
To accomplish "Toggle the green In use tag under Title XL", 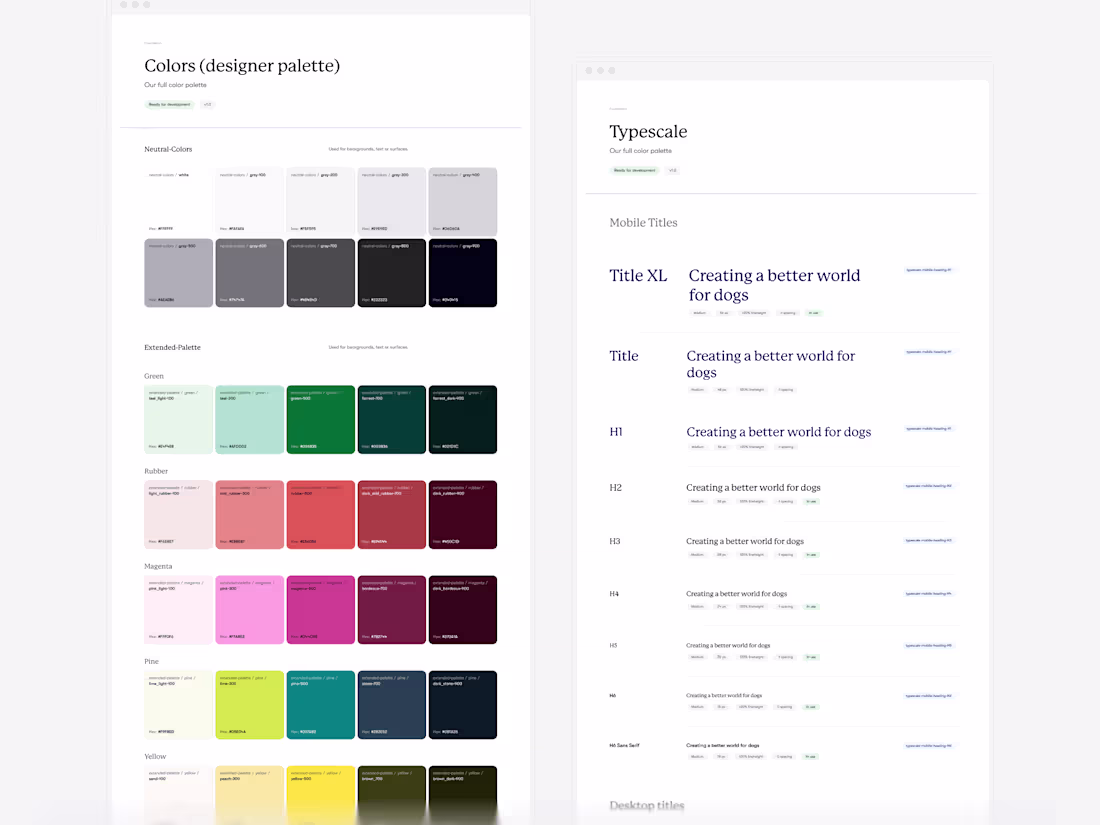I will [x=813, y=313].
